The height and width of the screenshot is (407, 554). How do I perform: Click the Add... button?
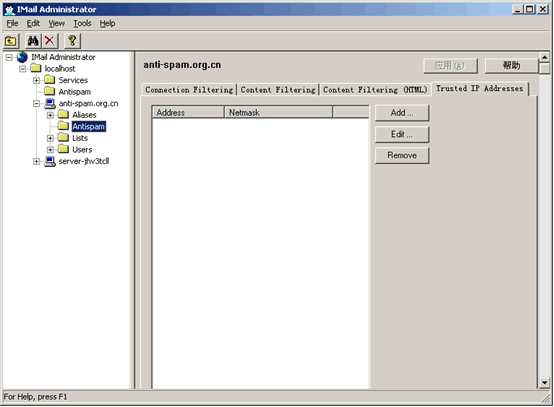(x=402, y=113)
